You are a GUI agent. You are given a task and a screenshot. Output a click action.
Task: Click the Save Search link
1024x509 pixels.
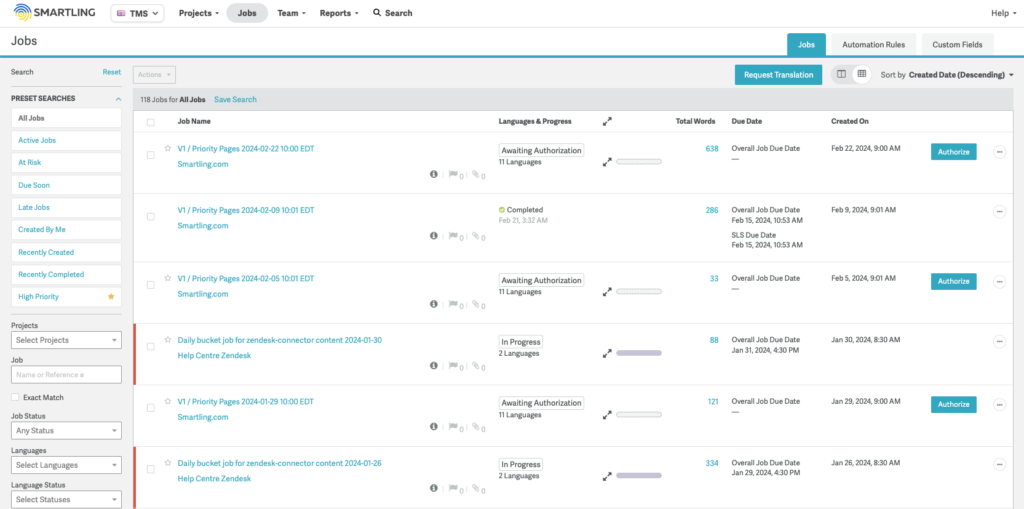235,100
